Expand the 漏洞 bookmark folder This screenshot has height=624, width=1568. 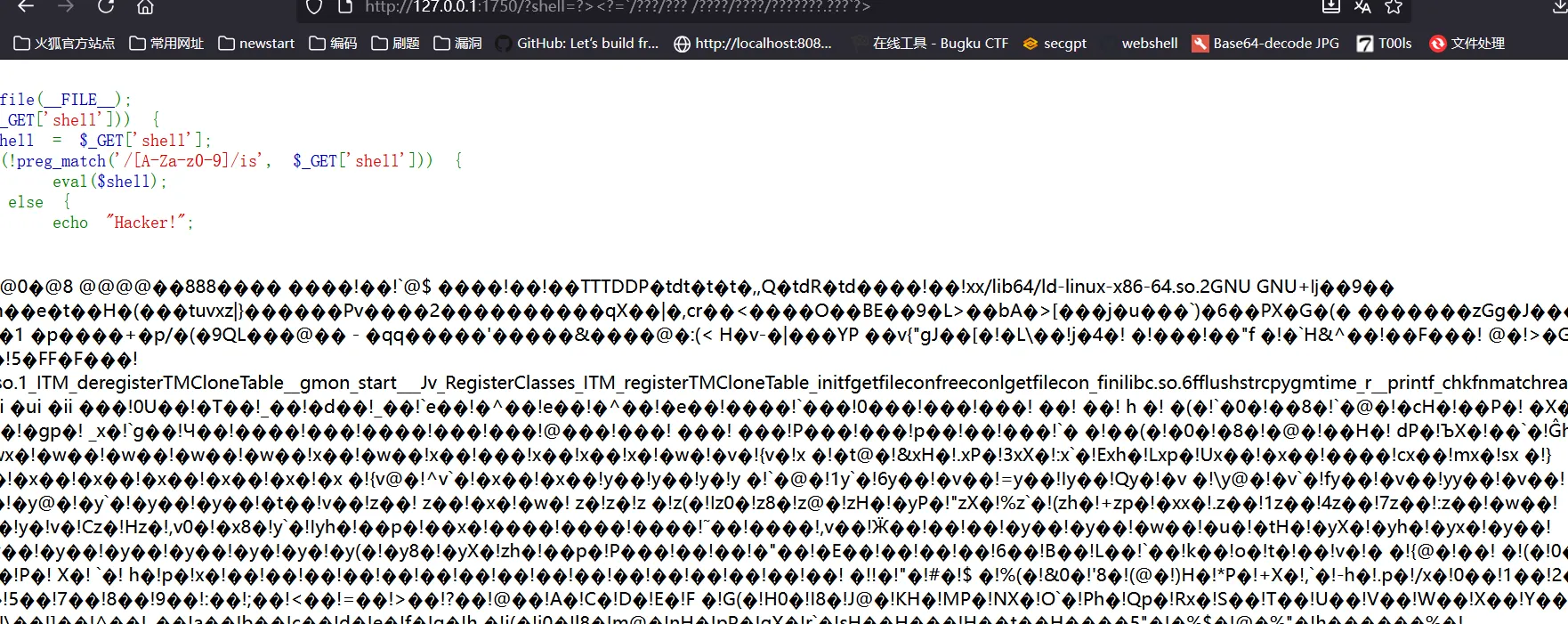[457, 44]
